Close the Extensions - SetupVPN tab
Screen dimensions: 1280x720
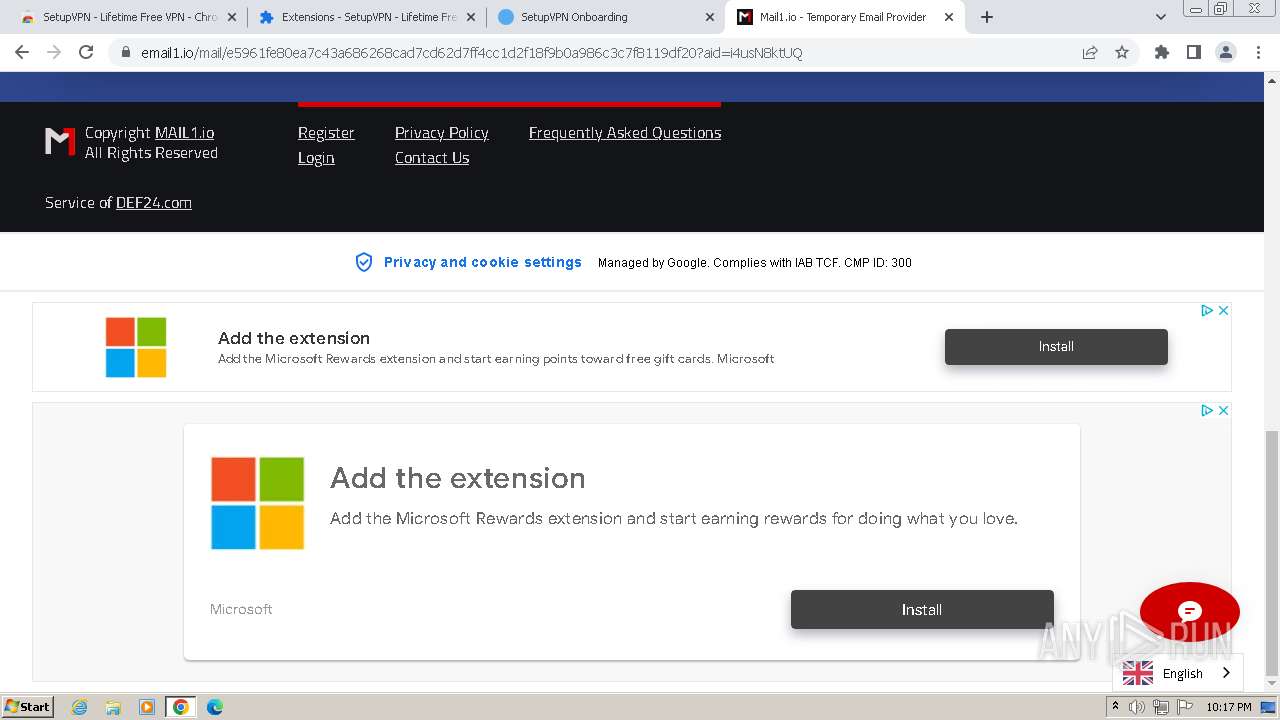[471, 17]
